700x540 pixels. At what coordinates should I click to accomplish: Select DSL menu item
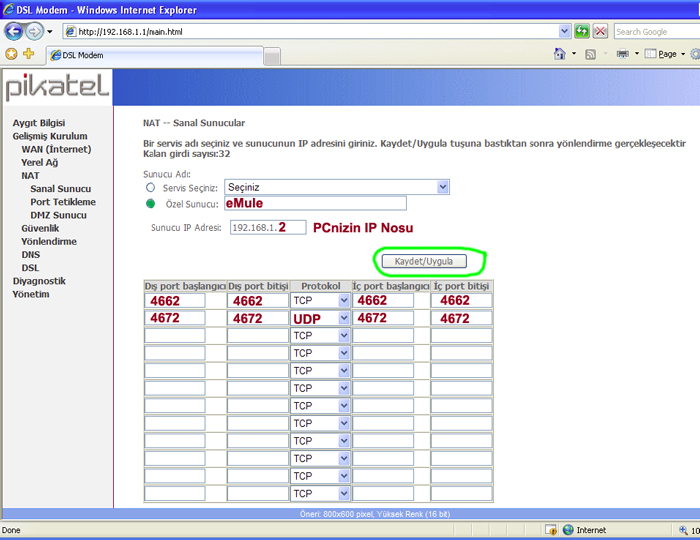point(30,268)
